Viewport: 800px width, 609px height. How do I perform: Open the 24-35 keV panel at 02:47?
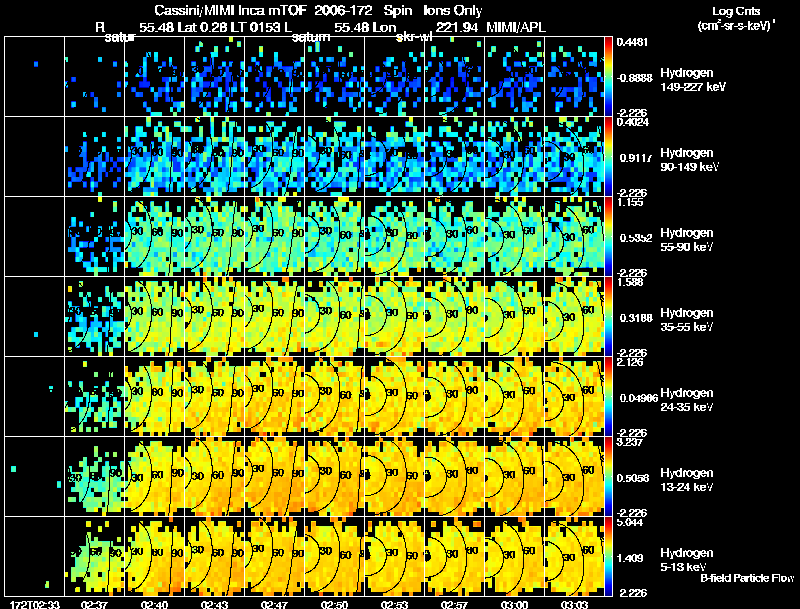[x=274, y=396]
